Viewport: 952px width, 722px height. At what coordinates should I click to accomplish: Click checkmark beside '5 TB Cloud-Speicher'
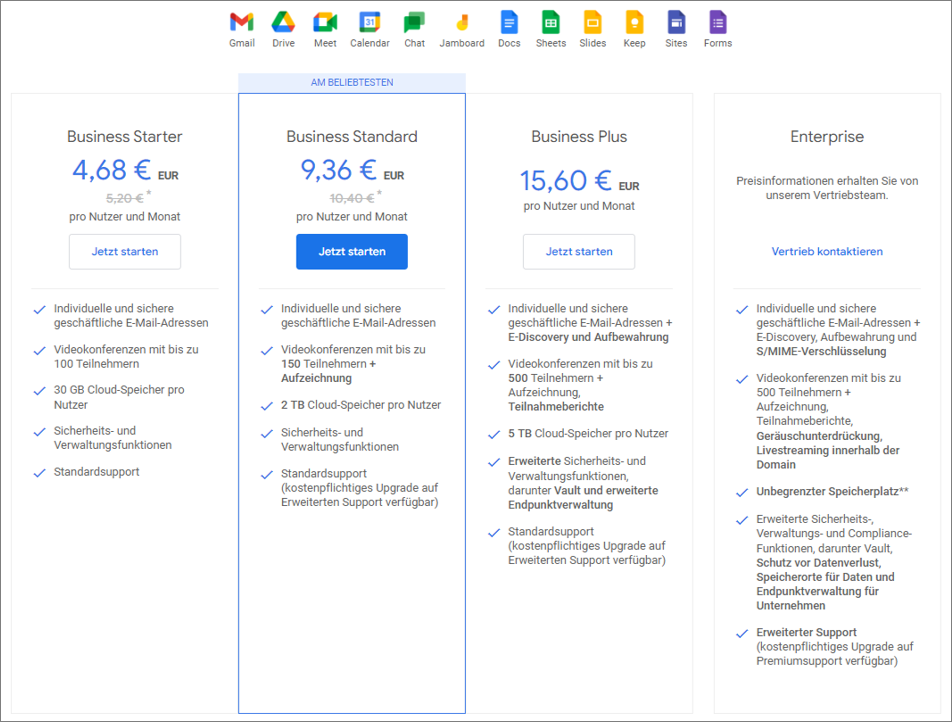pyautogui.click(x=494, y=435)
